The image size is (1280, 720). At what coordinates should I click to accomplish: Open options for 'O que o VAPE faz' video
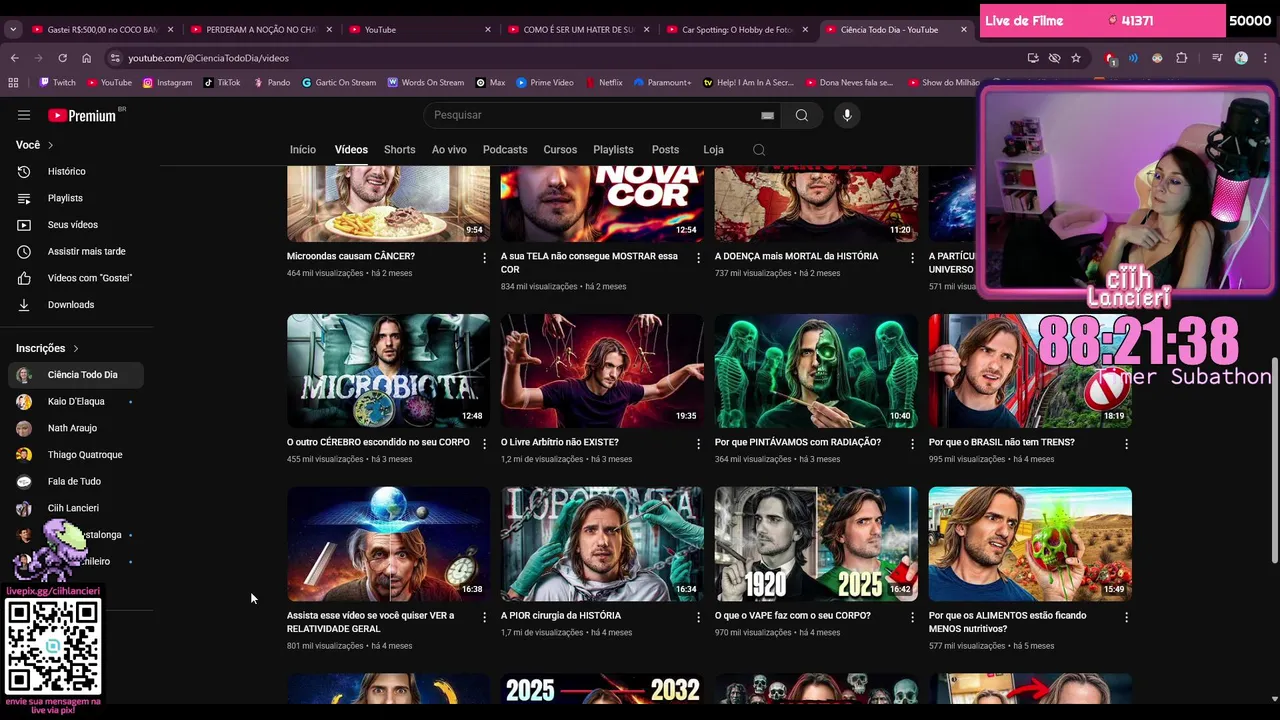click(912, 617)
